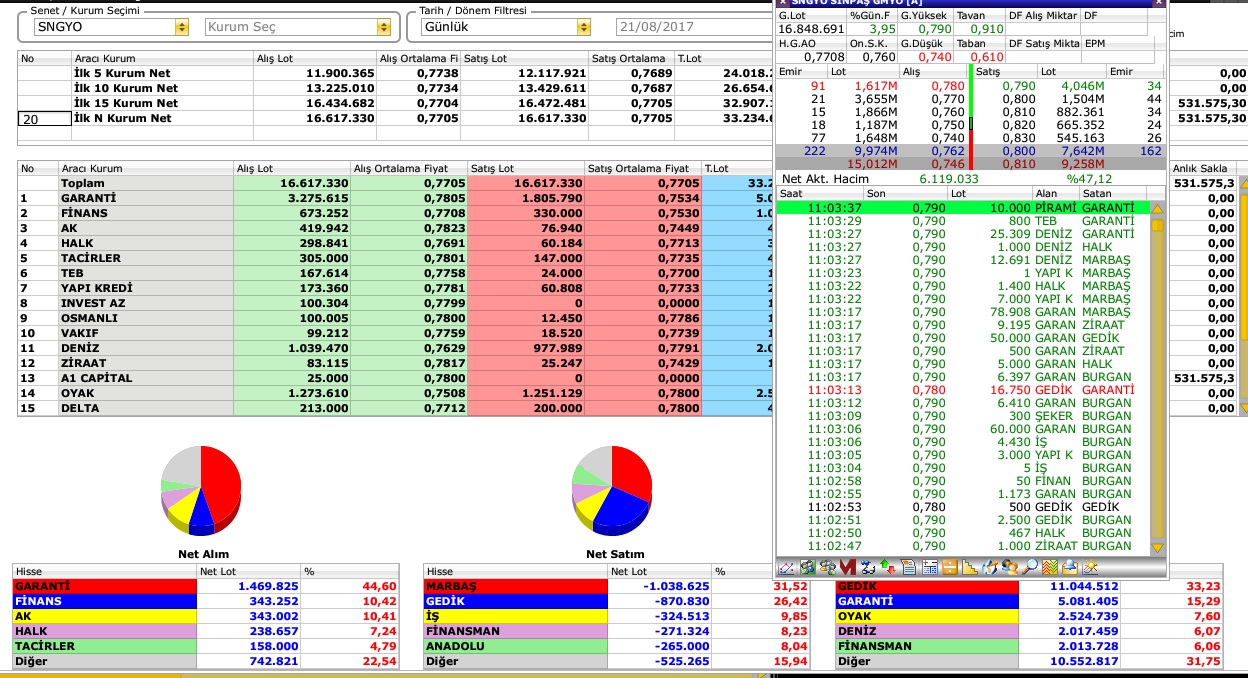Select the İlk 5 Kurum Net row

pos(393,73)
